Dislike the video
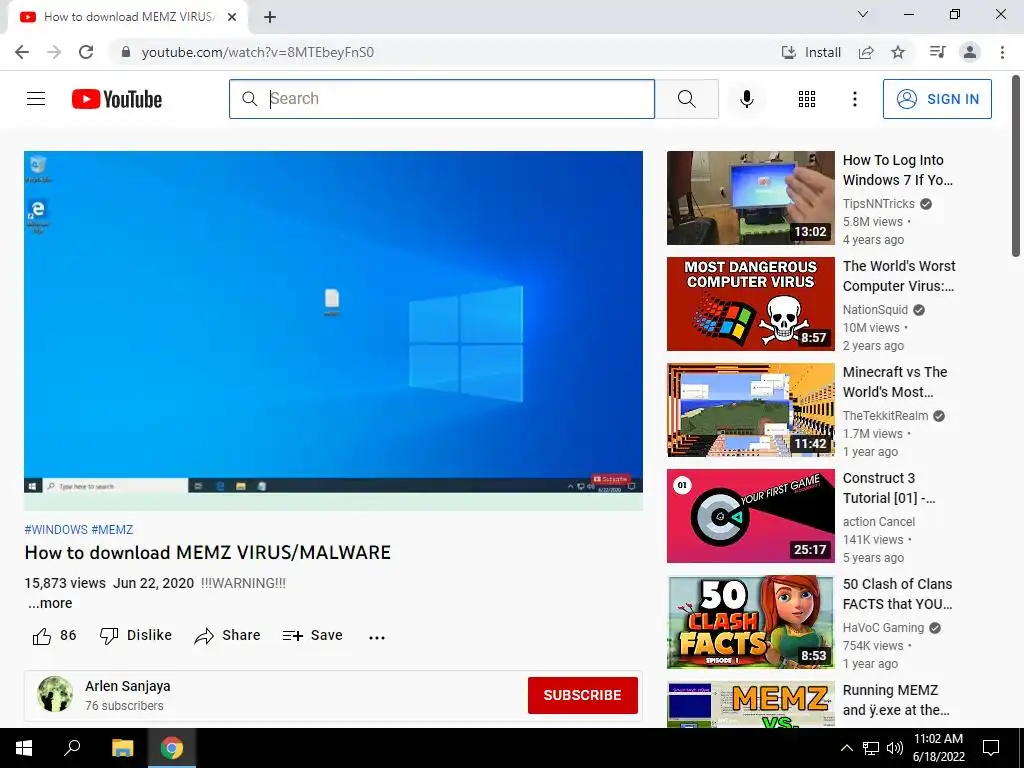Screen dimensions: 1024x768 point(136,635)
